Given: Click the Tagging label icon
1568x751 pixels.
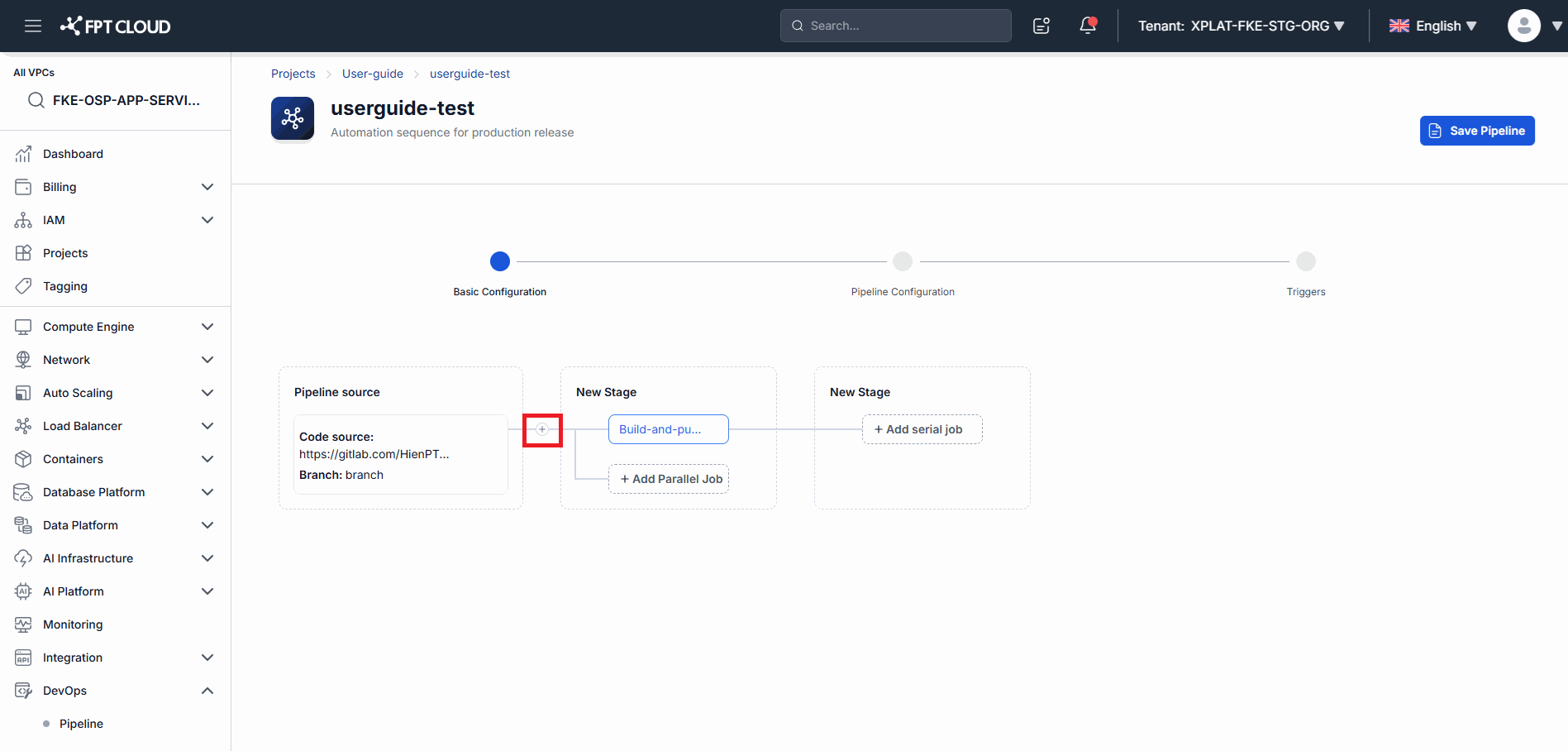Looking at the screenshot, I should (23, 286).
